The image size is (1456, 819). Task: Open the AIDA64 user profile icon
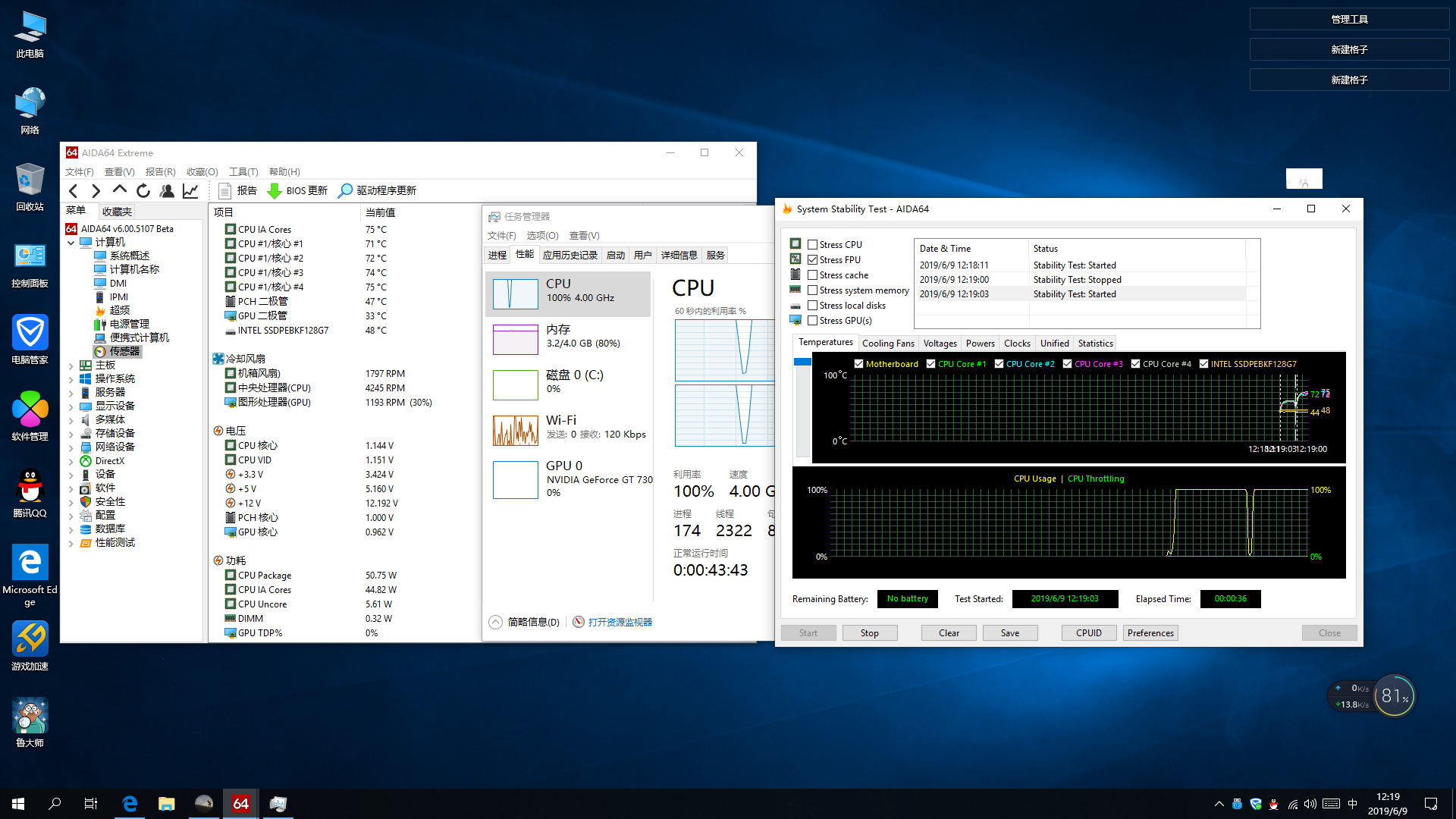coord(167,190)
